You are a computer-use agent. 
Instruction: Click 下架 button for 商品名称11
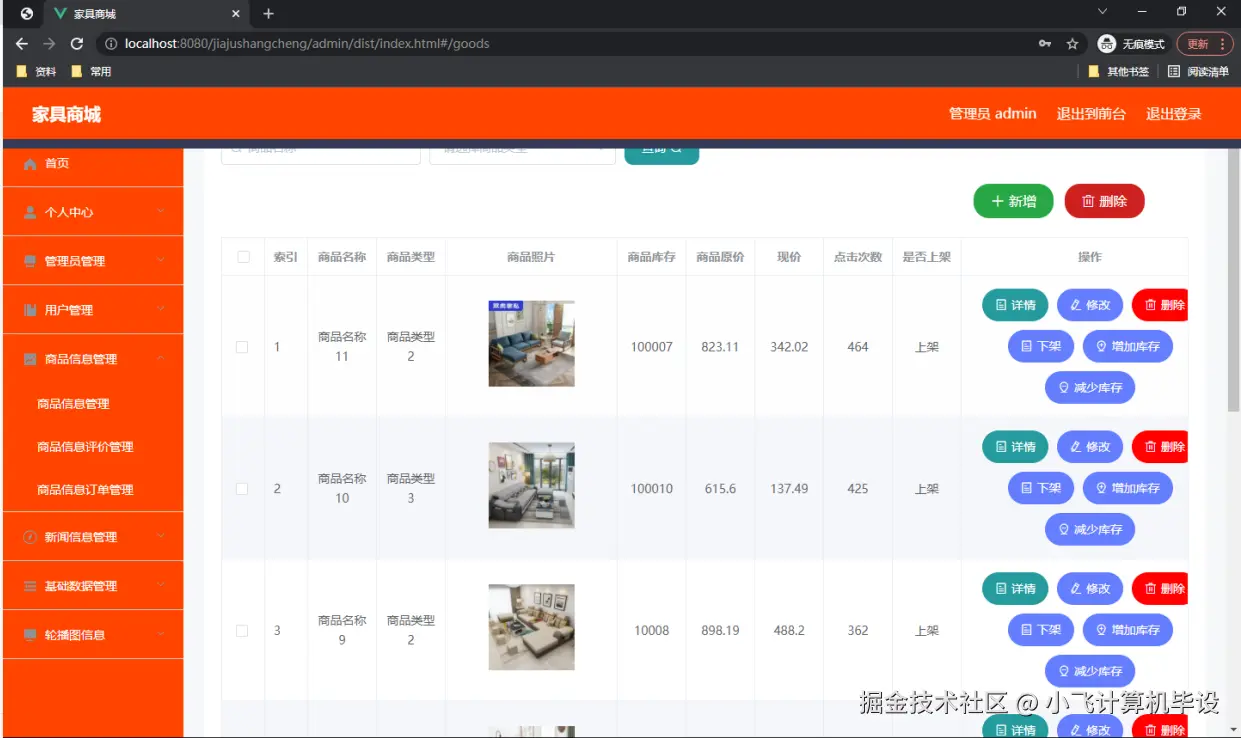click(1041, 346)
